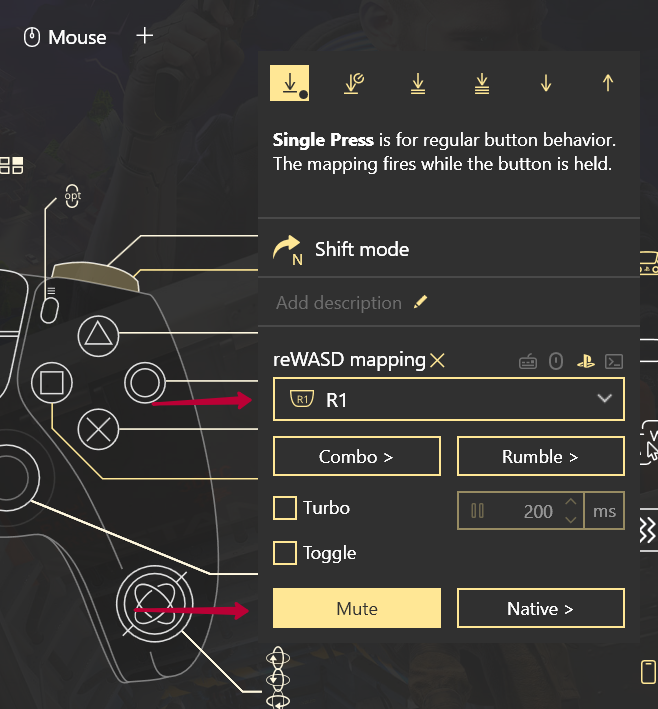Open the Native options
This screenshot has width=658, height=709.
click(x=540, y=608)
